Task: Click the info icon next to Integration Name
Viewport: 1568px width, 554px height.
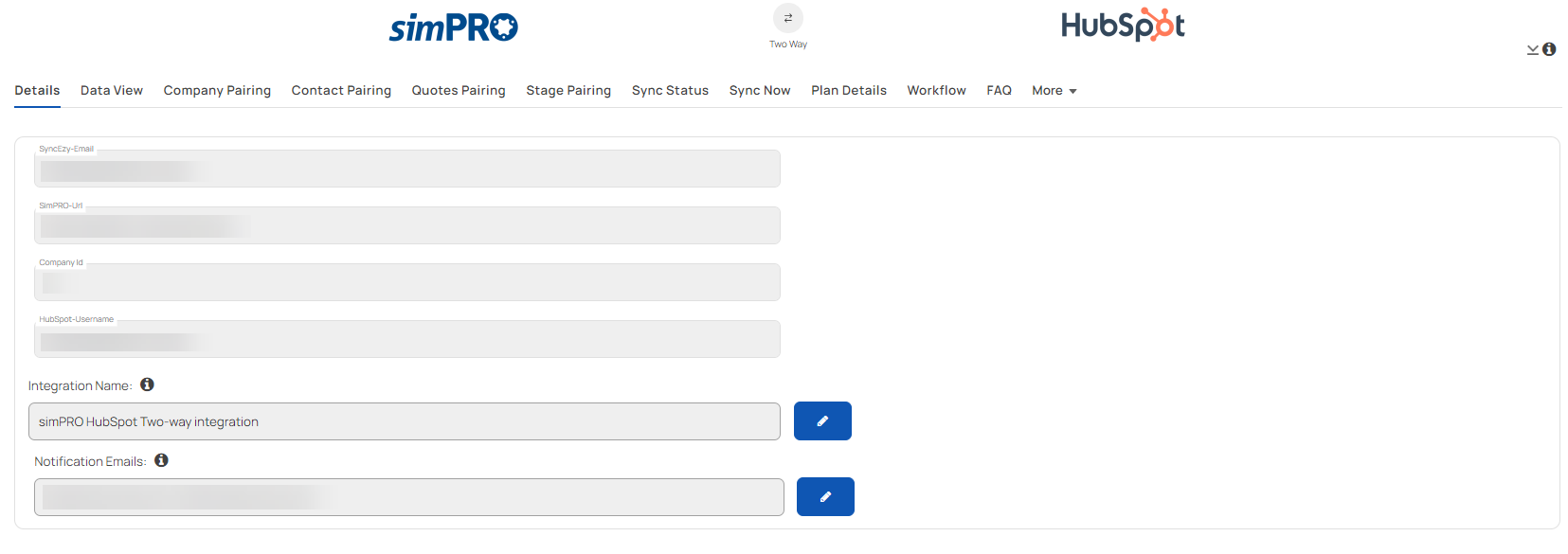Action: pos(147,384)
